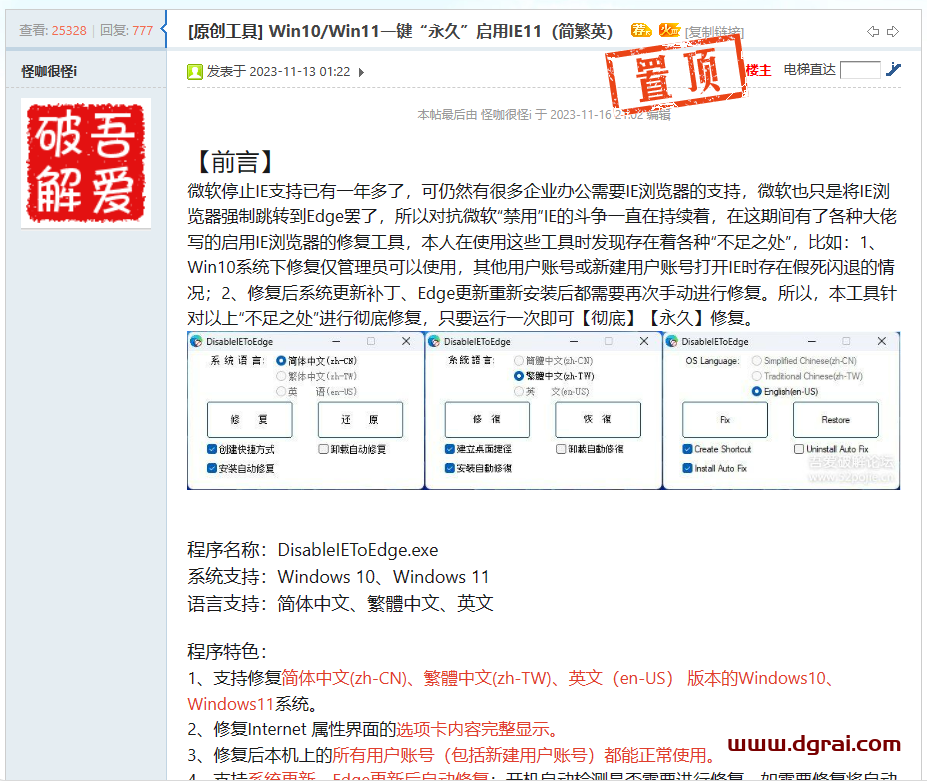Screen dimensions: 927x781
Task: Click the 发表于 2023-11-13 01:22 timestamp
Action: click(278, 72)
